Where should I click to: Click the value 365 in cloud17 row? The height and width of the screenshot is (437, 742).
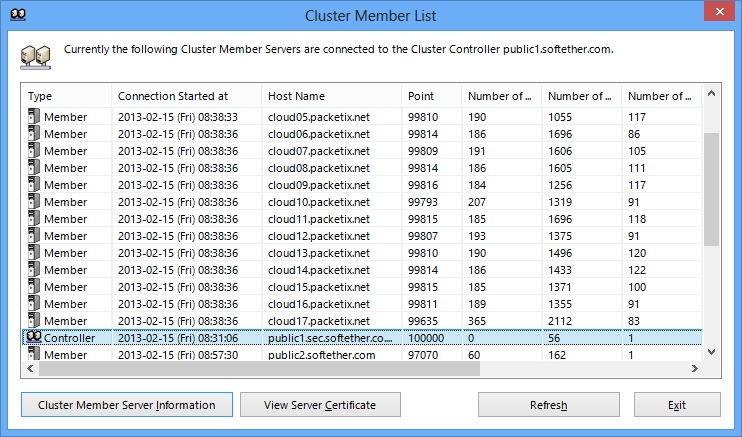pos(477,321)
